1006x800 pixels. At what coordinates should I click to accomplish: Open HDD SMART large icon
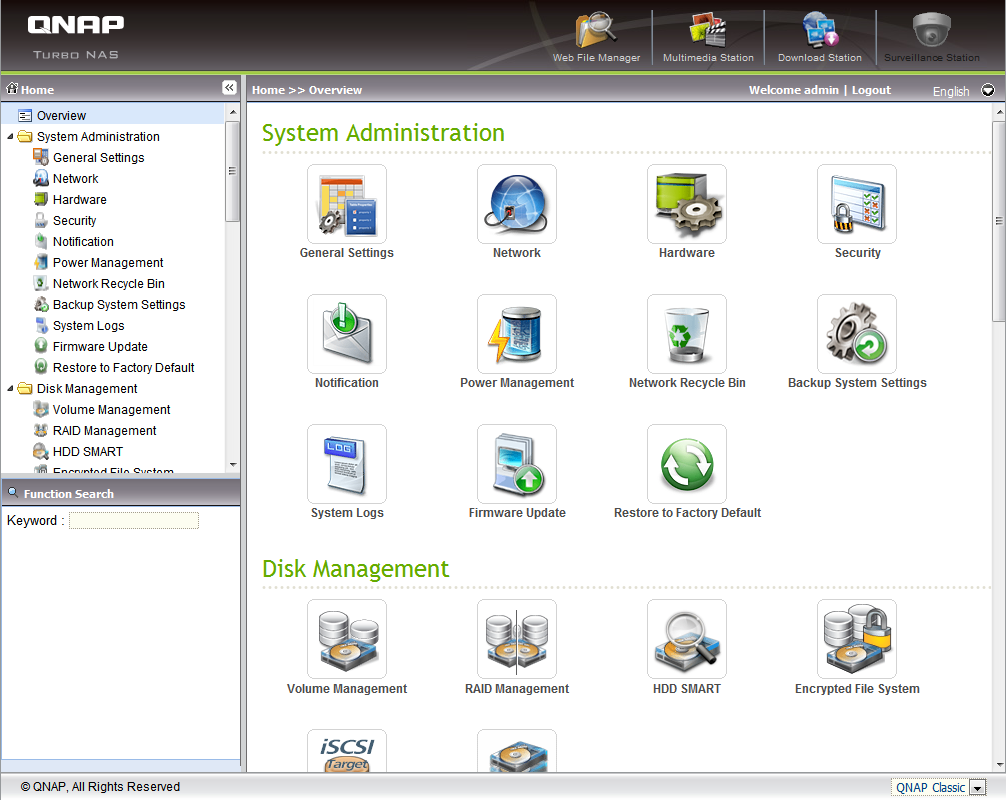pyautogui.click(x=686, y=639)
